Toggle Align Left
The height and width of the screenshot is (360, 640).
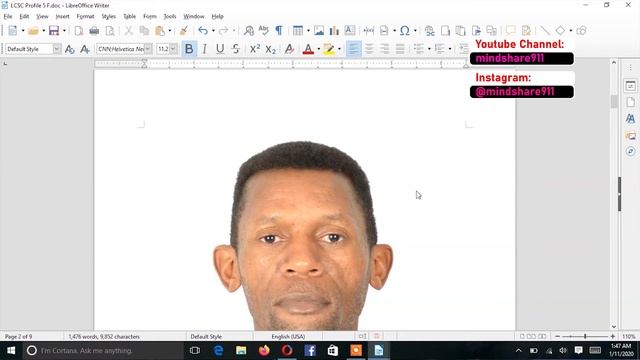353,49
